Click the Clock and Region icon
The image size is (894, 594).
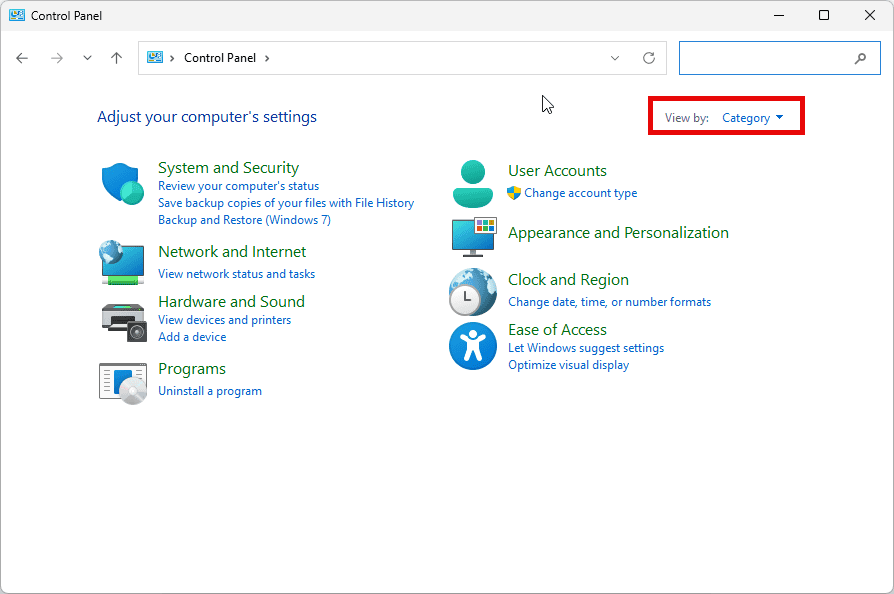[473, 292]
